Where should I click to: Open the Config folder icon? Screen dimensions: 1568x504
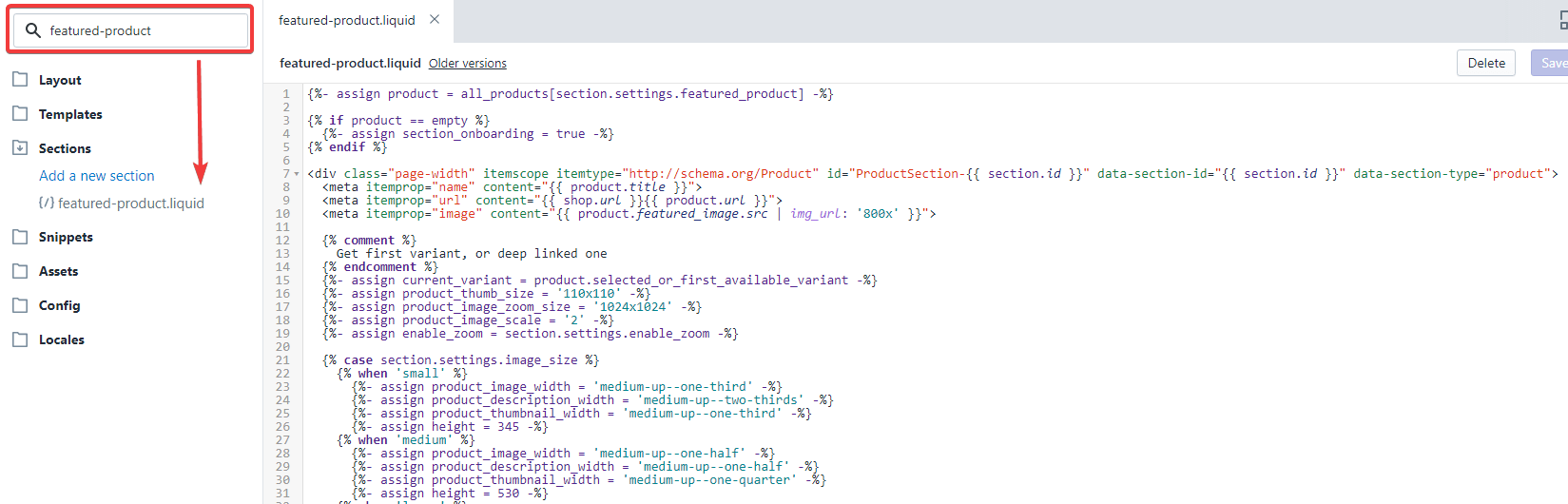[20, 305]
